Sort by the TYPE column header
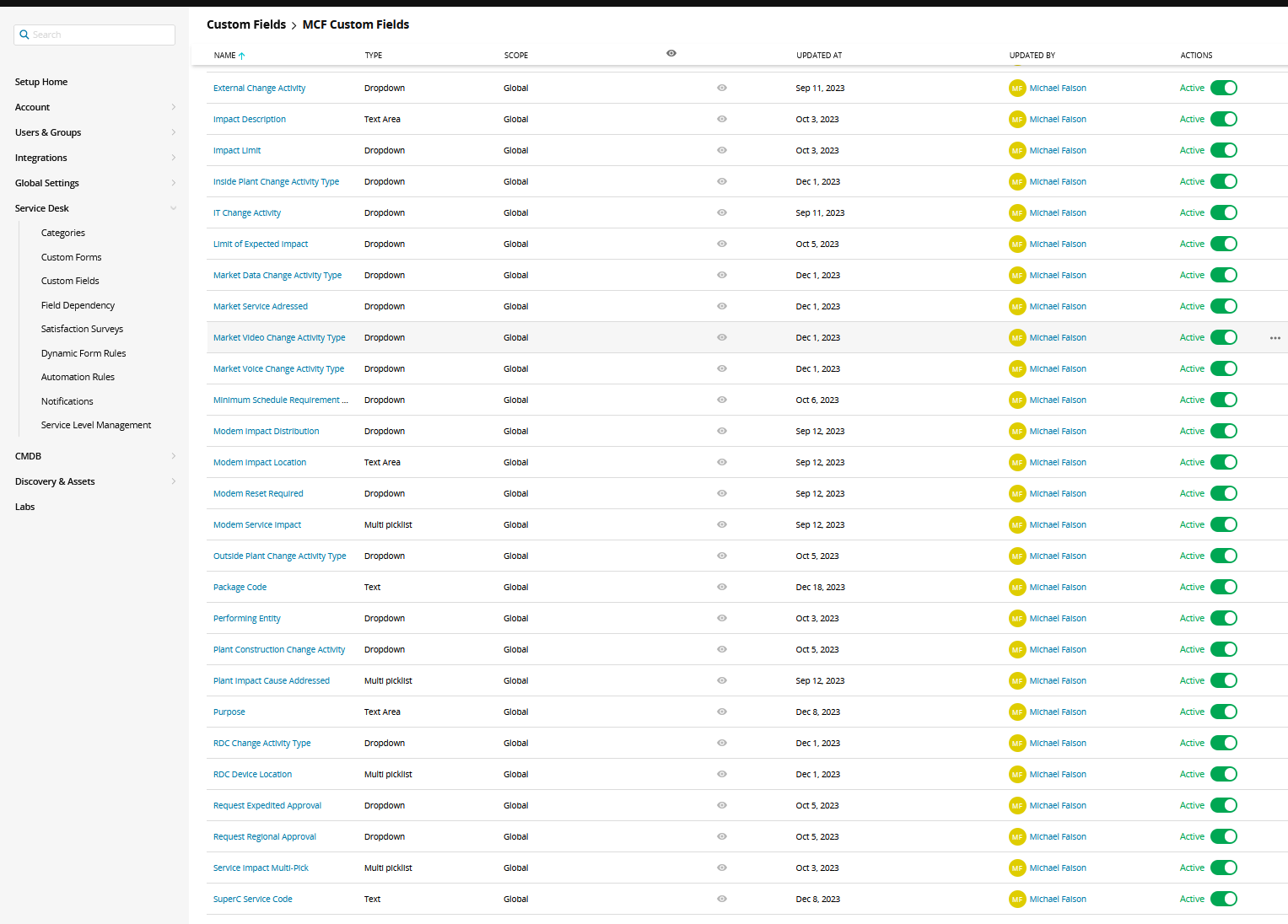The height and width of the screenshot is (924, 1288). 374,56
